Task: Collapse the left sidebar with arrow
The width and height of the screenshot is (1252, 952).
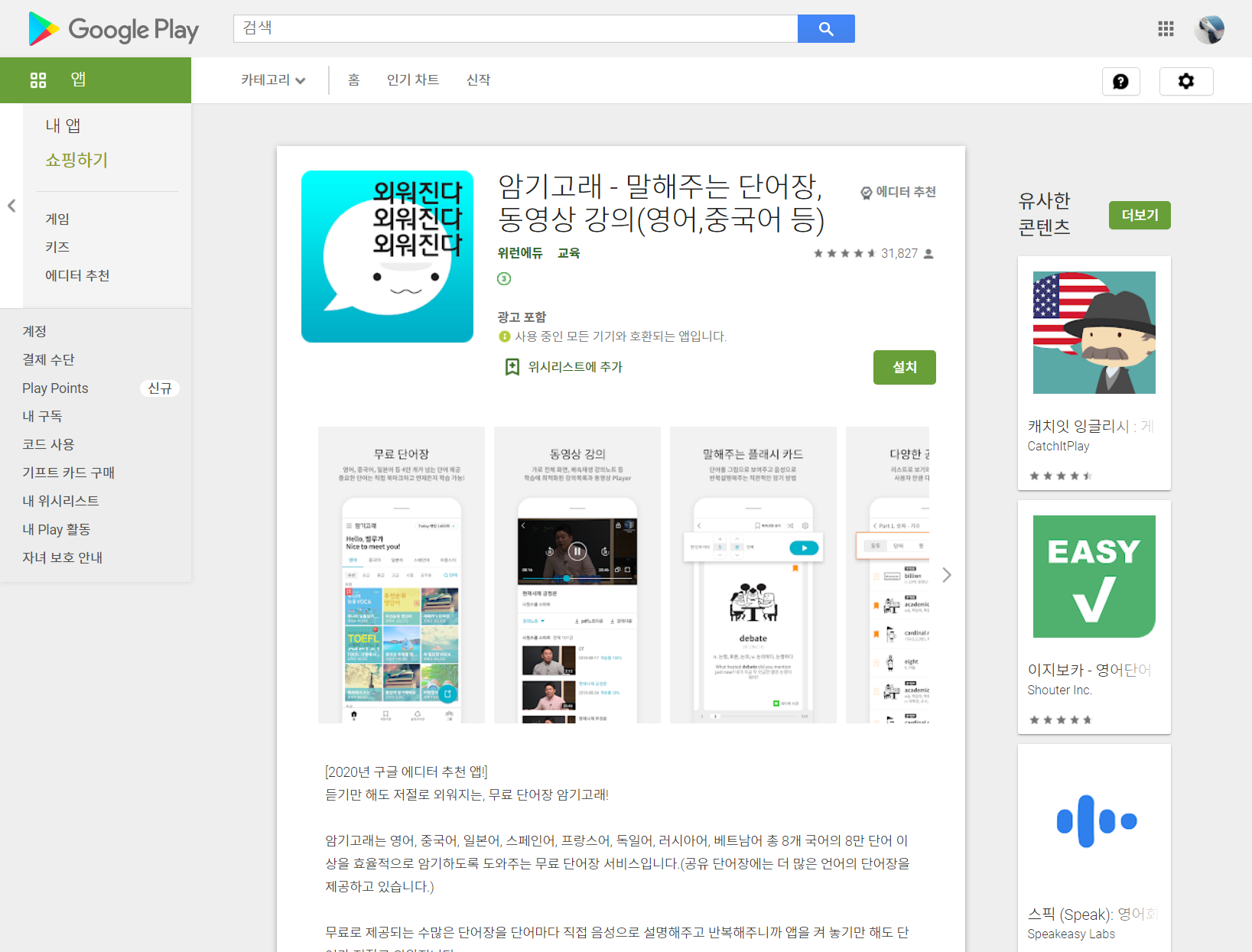Action: pos(11,206)
